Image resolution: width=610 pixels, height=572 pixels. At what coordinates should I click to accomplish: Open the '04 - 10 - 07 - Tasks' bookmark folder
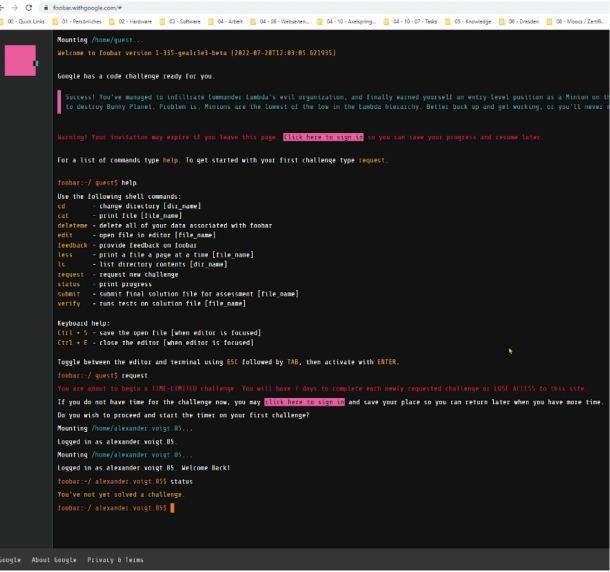[x=410, y=22]
